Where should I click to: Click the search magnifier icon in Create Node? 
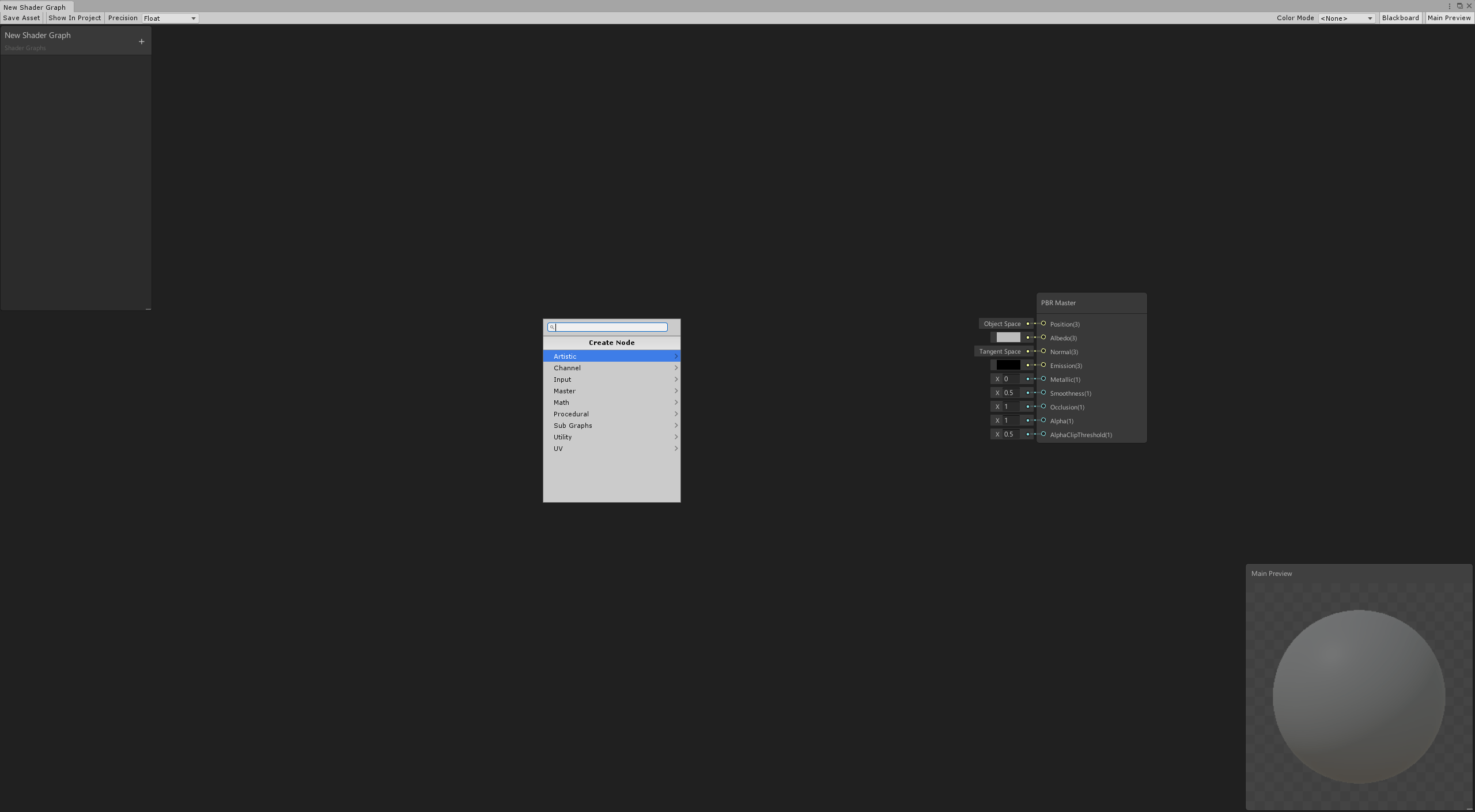(x=552, y=327)
